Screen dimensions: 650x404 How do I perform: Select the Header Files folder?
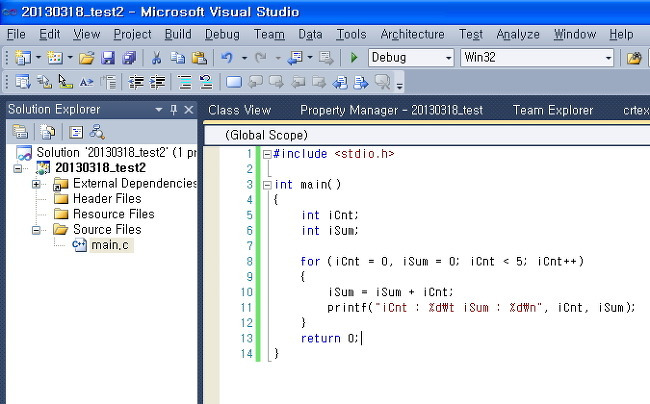click(x=107, y=198)
